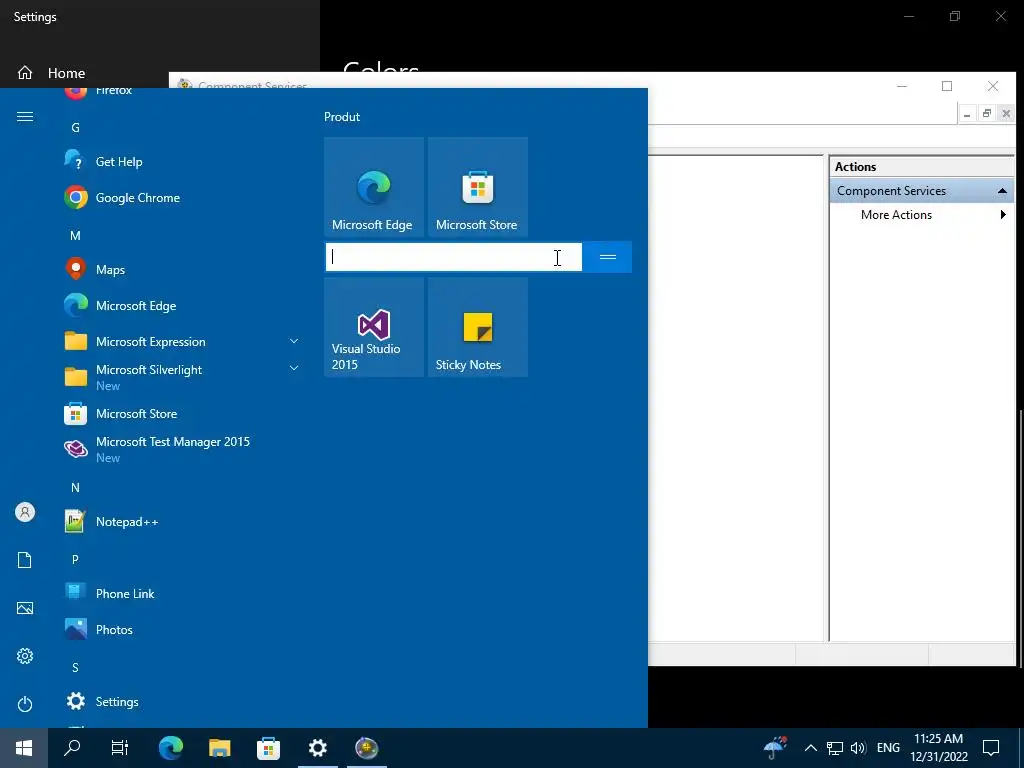The image size is (1024, 768).
Task: Open the Visual Studio 2015 tile
Action: click(374, 327)
